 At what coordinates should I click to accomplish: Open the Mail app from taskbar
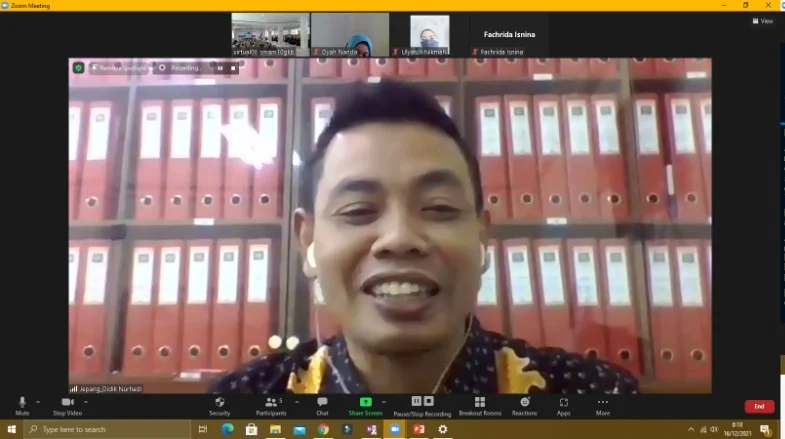click(x=299, y=429)
